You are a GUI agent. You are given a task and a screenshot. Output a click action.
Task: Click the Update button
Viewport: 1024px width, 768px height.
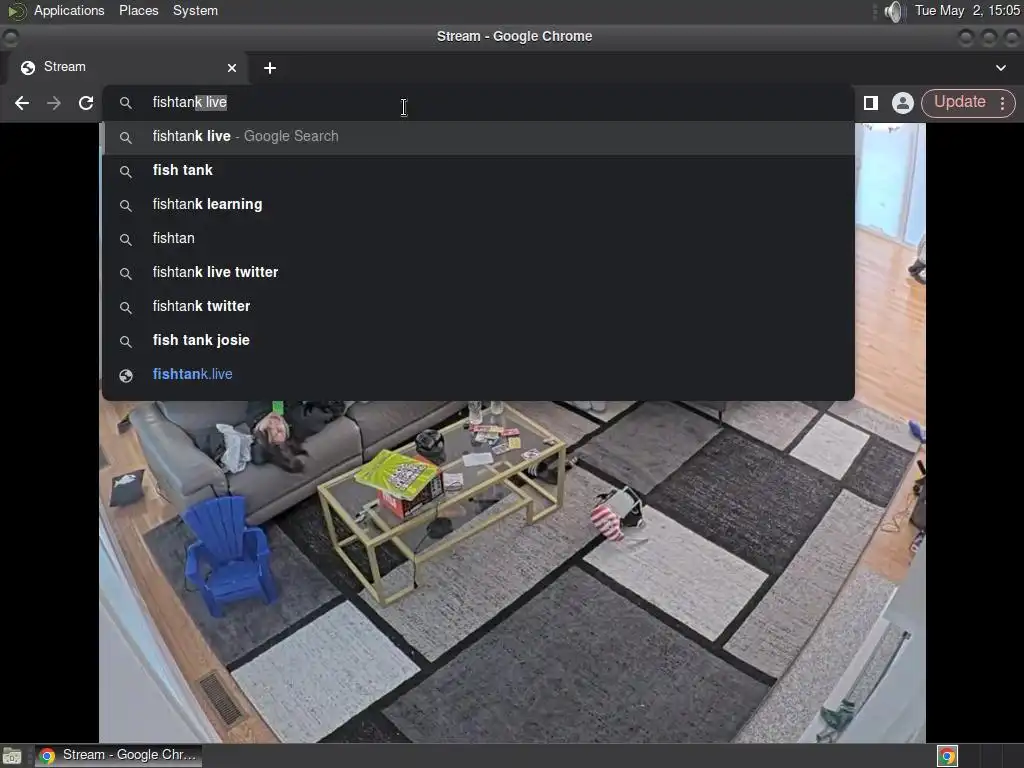click(x=959, y=102)
